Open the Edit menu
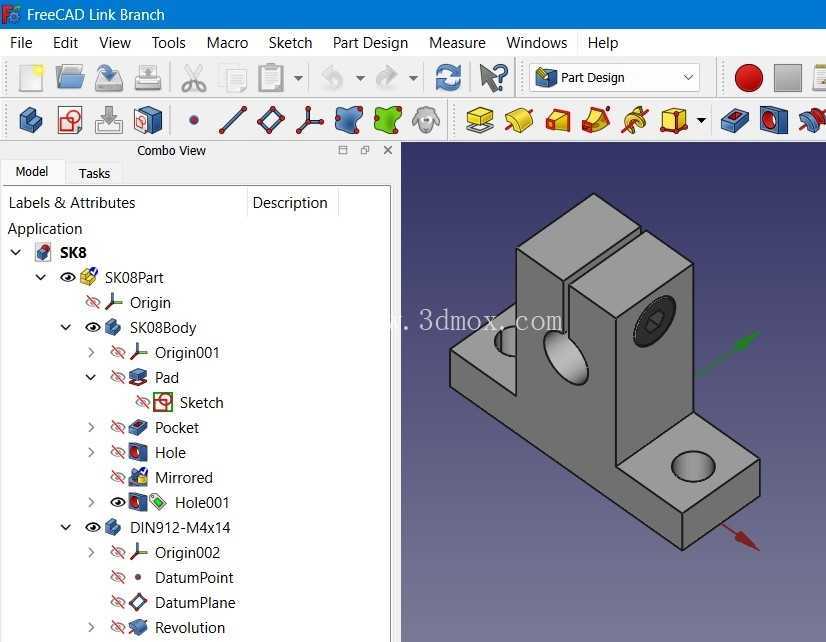The width and height of the screenshot is (826, 642). (65, 43)
